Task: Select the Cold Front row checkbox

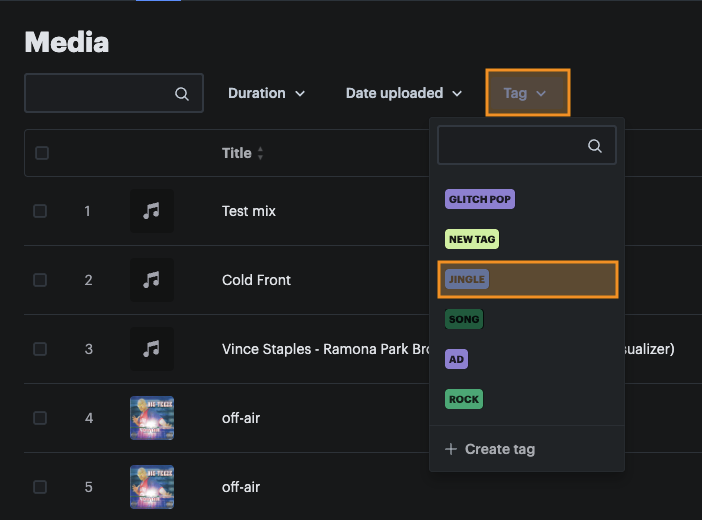Action: point(40,280)
